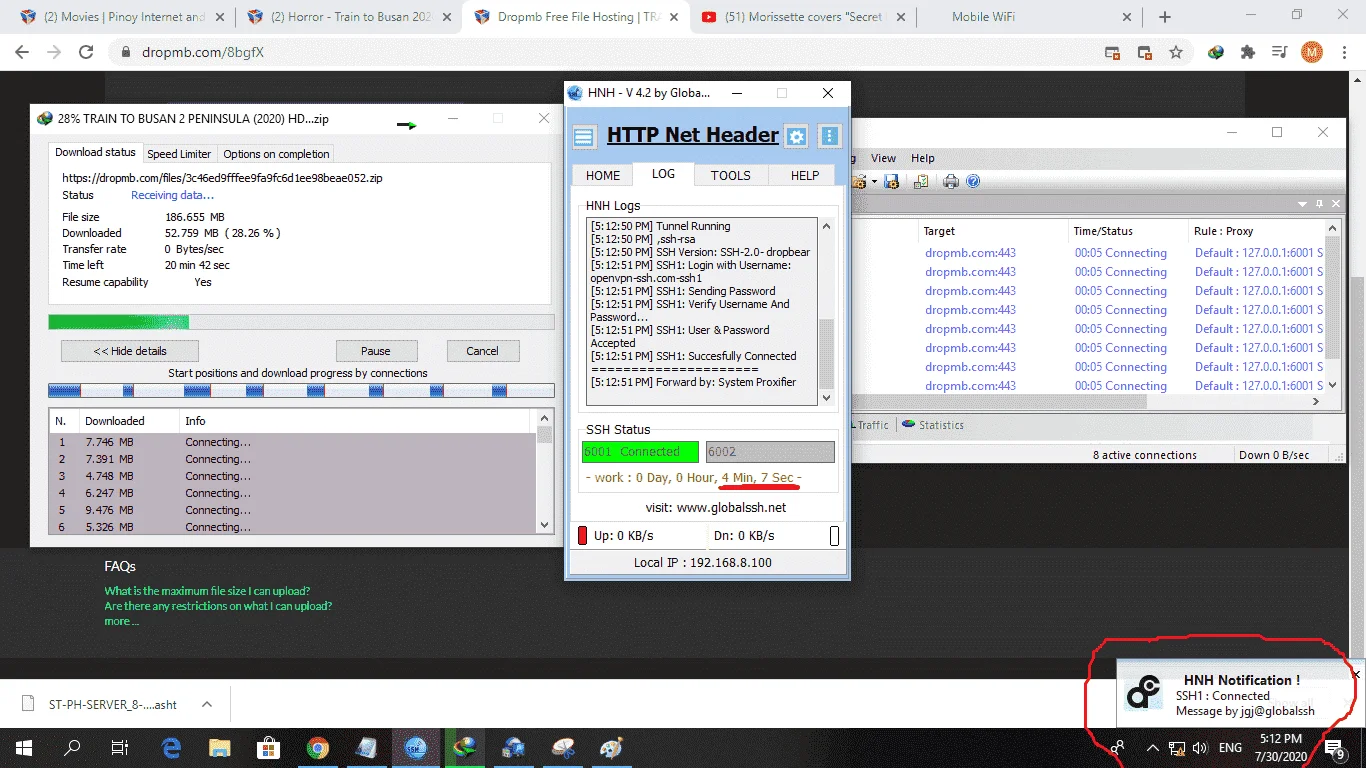Open the maximum file size FAQ link
1366x768 pixels.
208,591
